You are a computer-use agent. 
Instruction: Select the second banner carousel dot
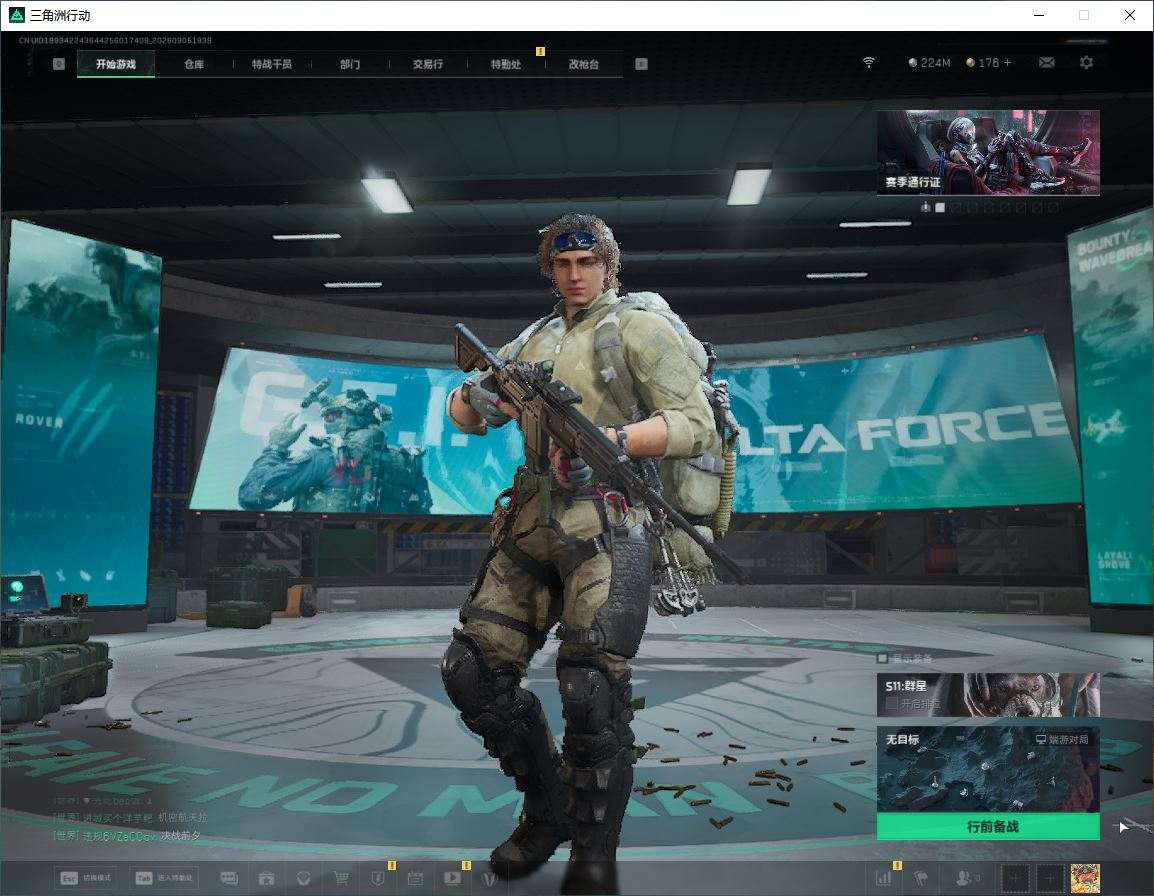click(x=956, y=208)
